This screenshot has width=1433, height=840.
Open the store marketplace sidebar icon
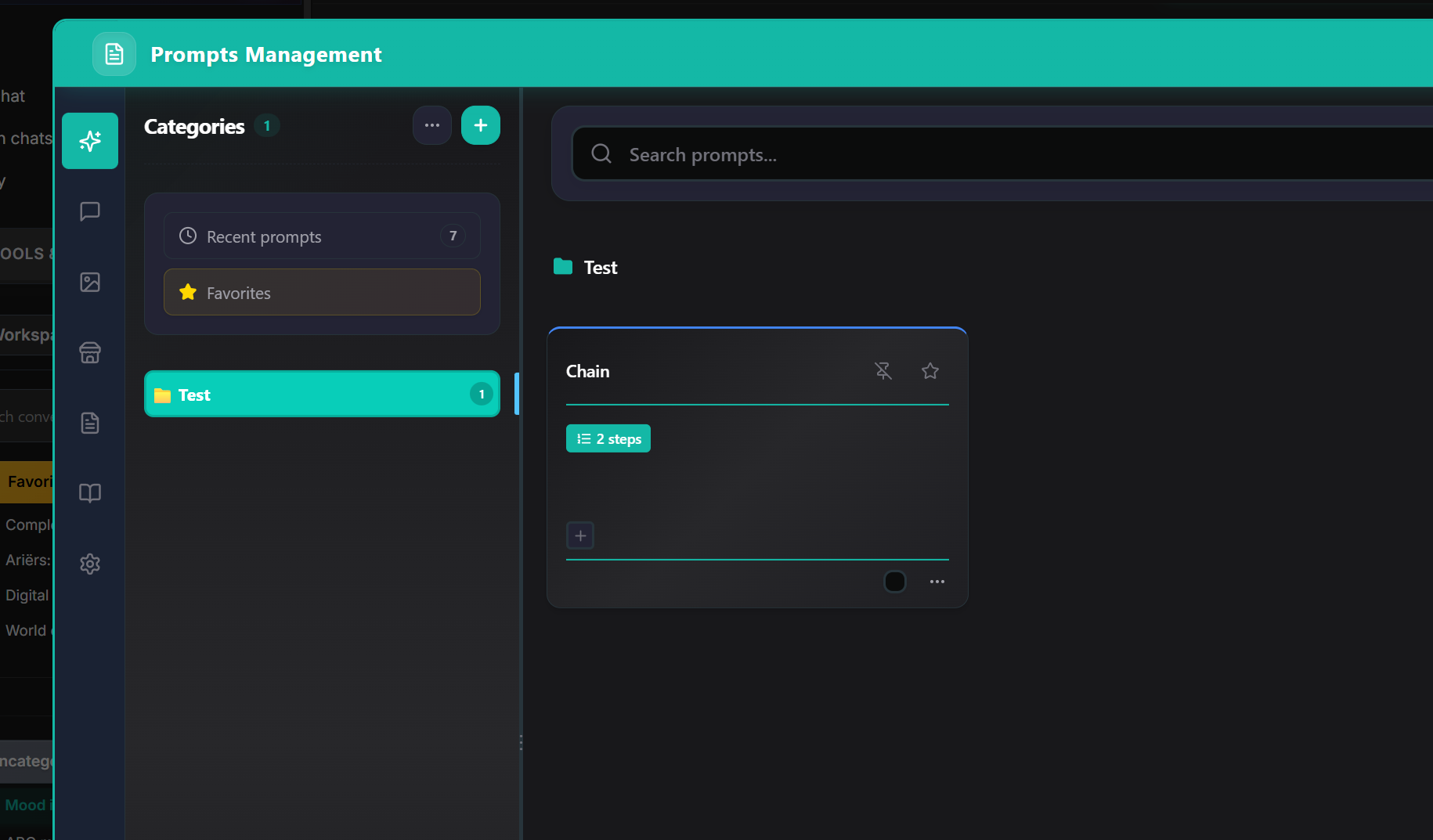coord(90,352)
